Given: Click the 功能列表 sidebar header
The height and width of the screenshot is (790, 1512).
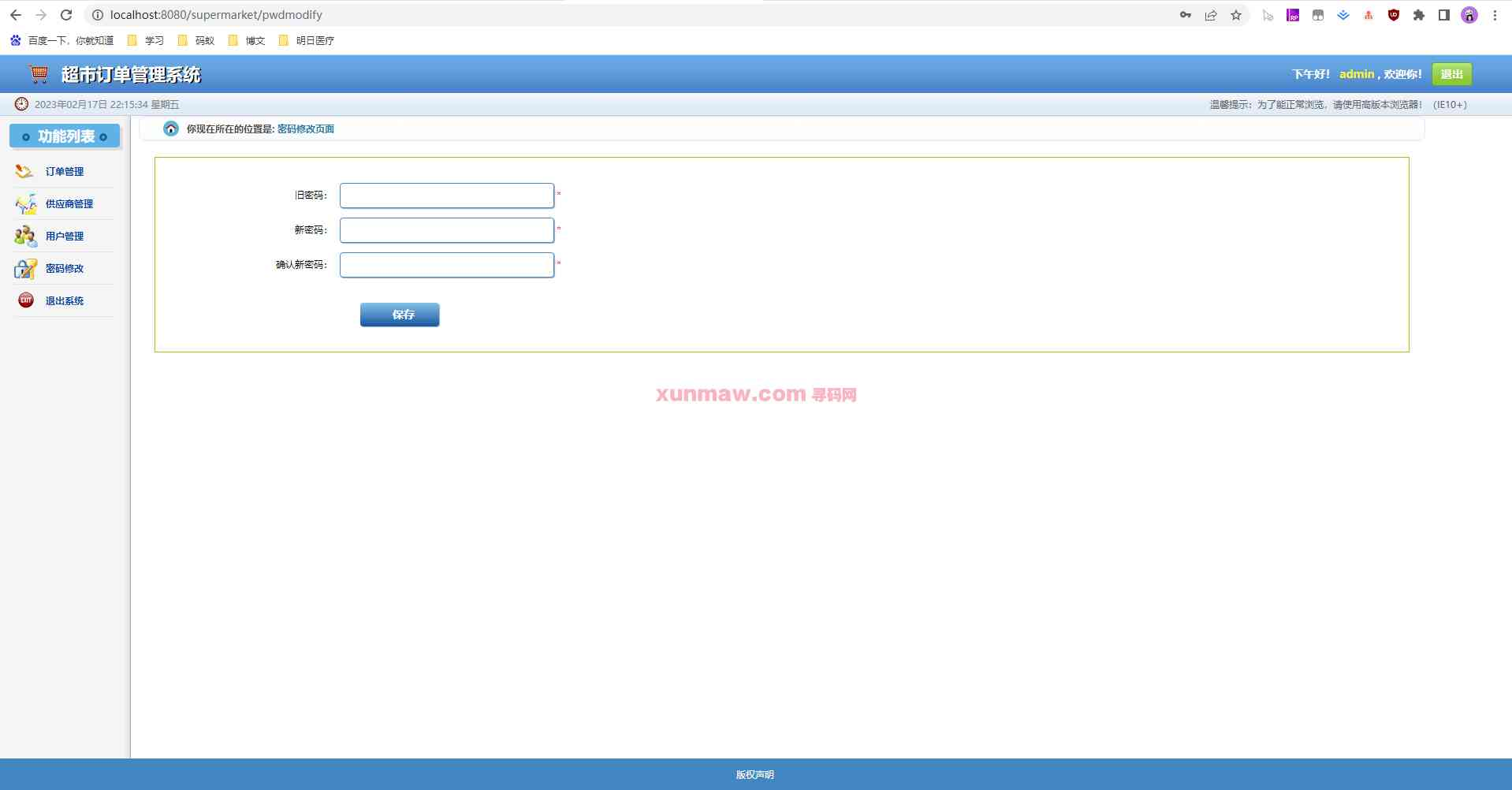Looking at the screenshot, I should tap(65, 136).
